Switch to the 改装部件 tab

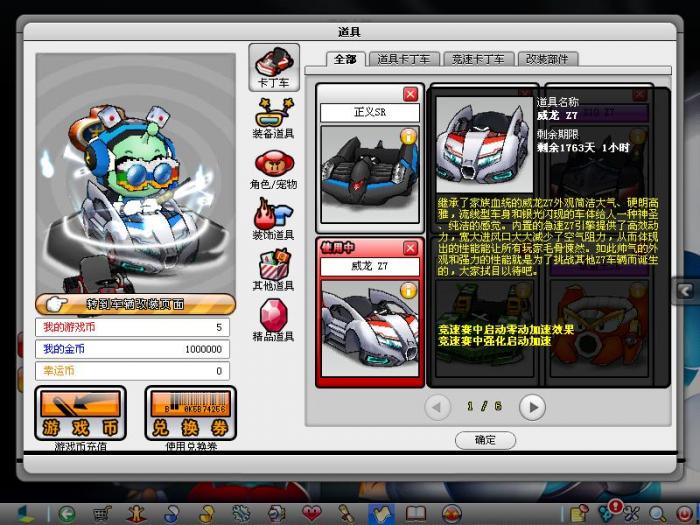pos(547,59)
